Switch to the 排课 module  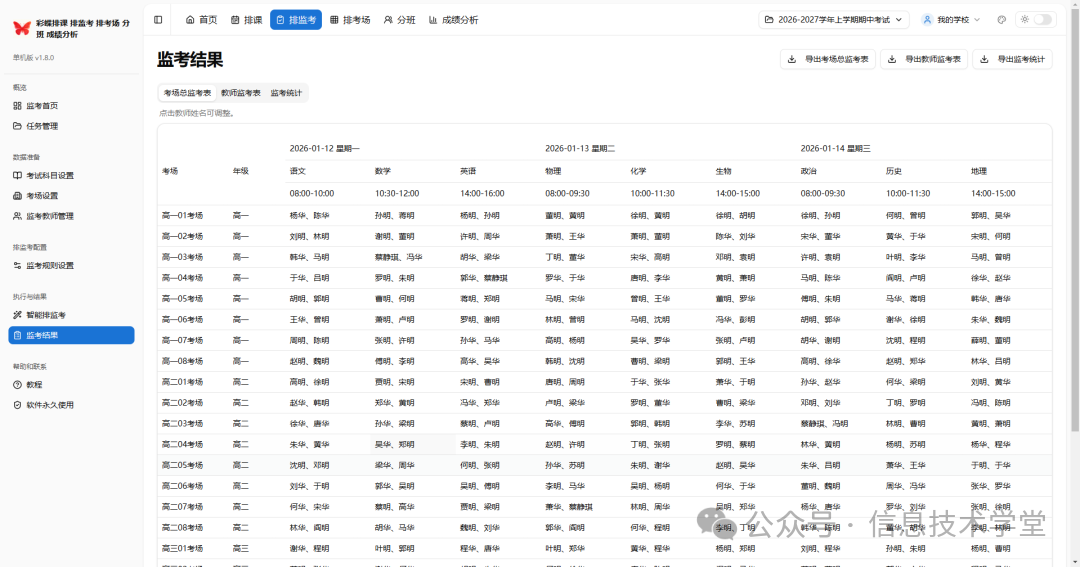click(247, 20)
